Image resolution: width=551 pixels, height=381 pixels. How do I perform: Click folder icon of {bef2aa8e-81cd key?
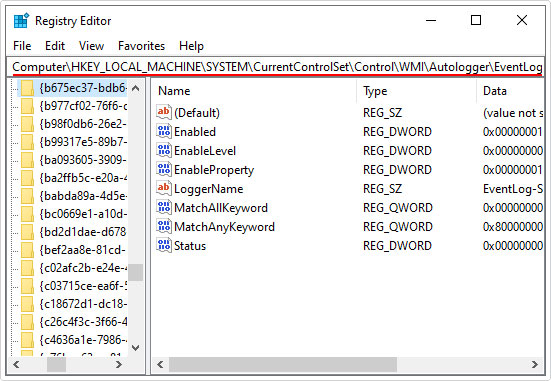click(x=27, y=250)
